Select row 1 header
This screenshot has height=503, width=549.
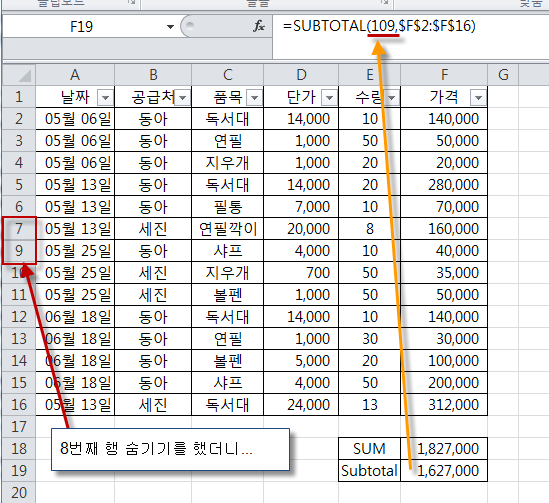[19, 97]
